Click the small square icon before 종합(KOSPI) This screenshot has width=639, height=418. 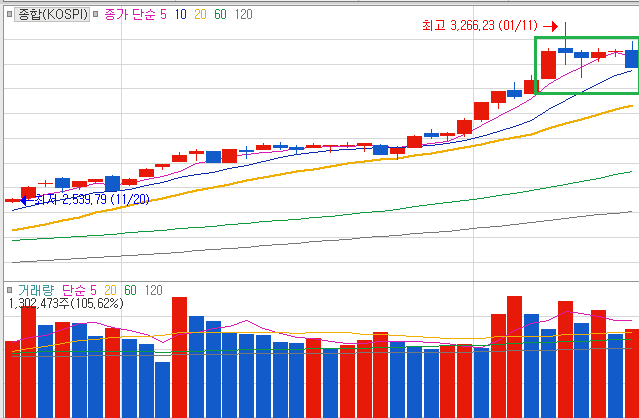[x=10, y=16]
